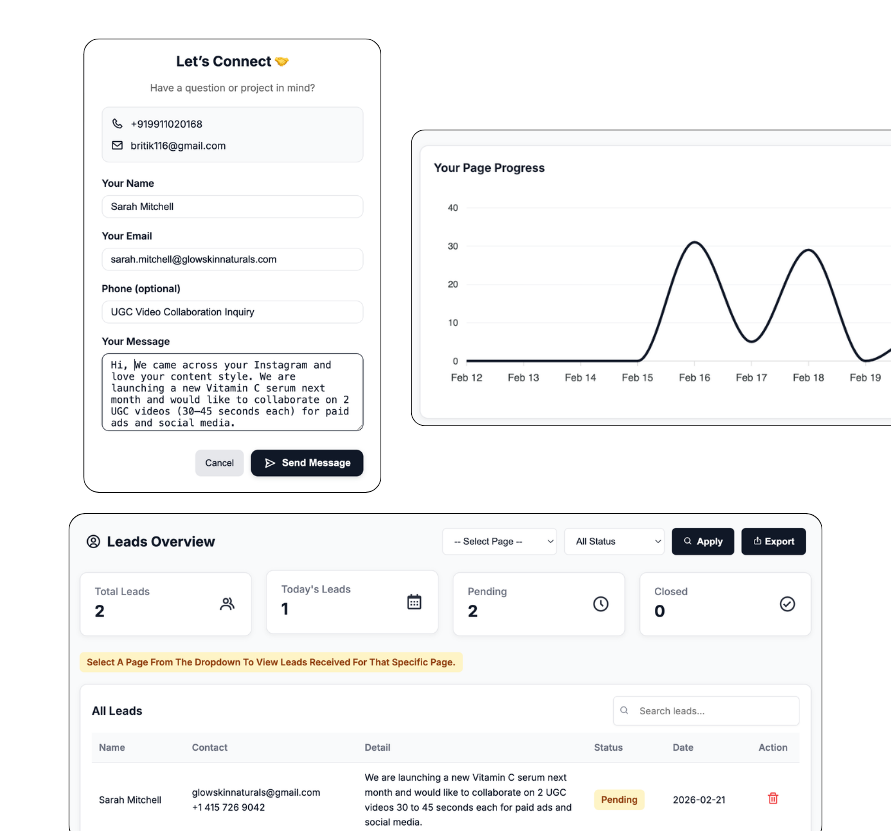Open the Select Page dropdown
Image resolution: width=891 pixels, height=831 pixels.
500,541
